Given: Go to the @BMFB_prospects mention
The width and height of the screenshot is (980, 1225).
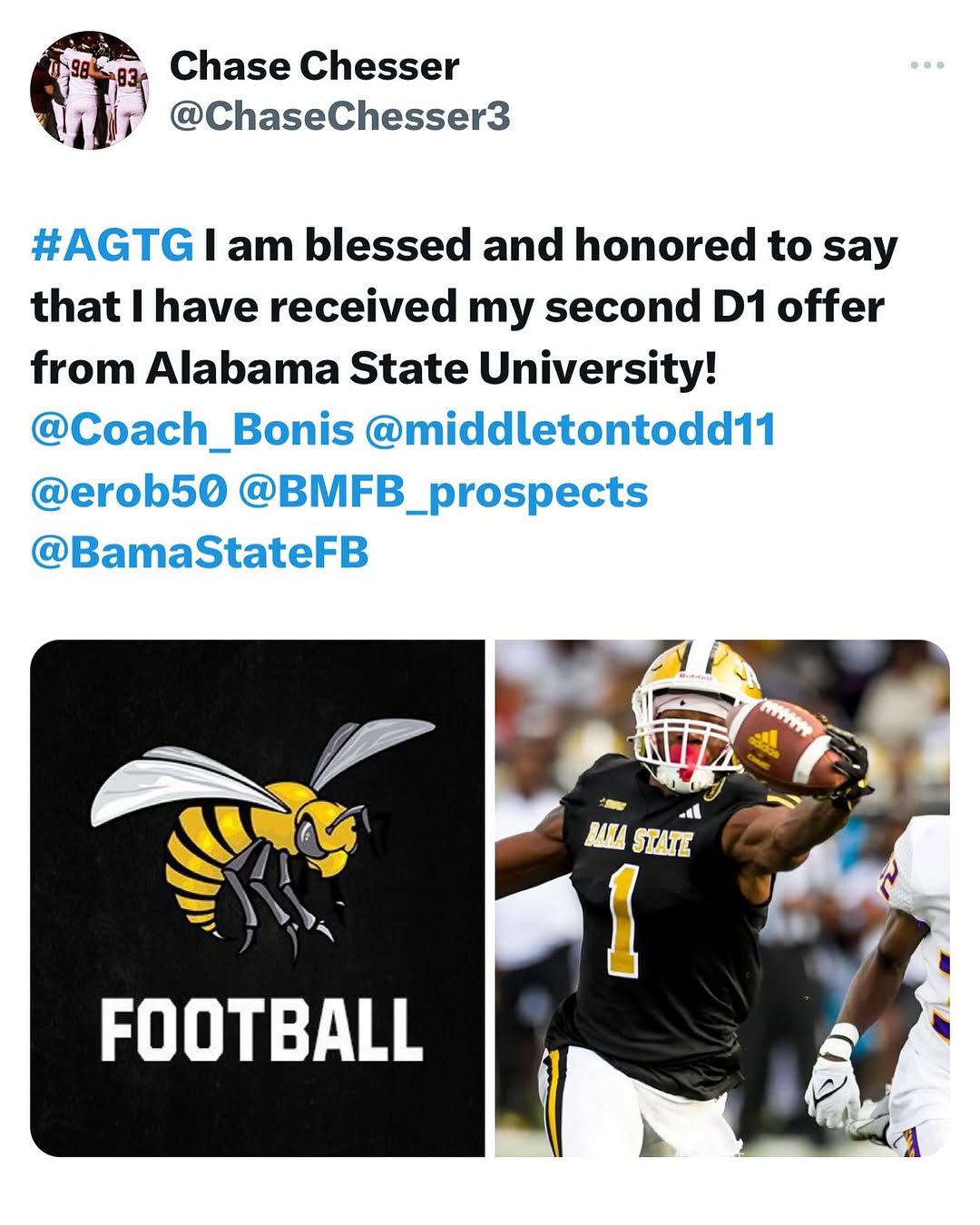Looking at the screenshot, I should (x=443, y=492).
